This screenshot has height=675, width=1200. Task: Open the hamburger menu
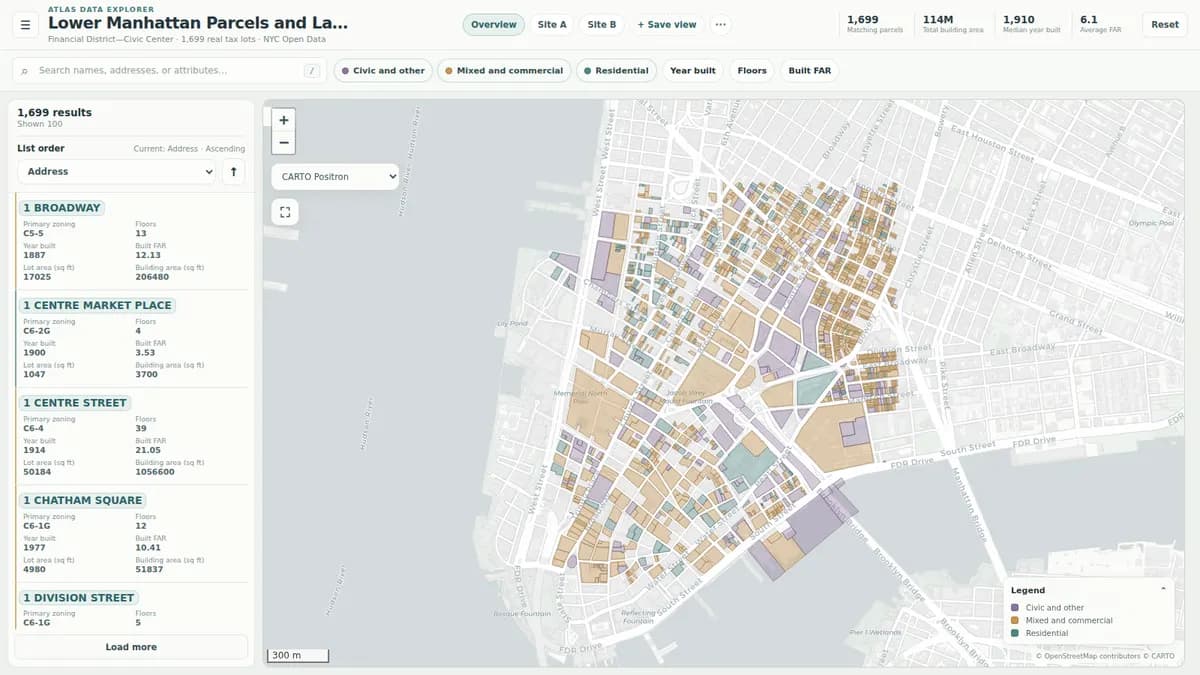(x=26, y=24)
